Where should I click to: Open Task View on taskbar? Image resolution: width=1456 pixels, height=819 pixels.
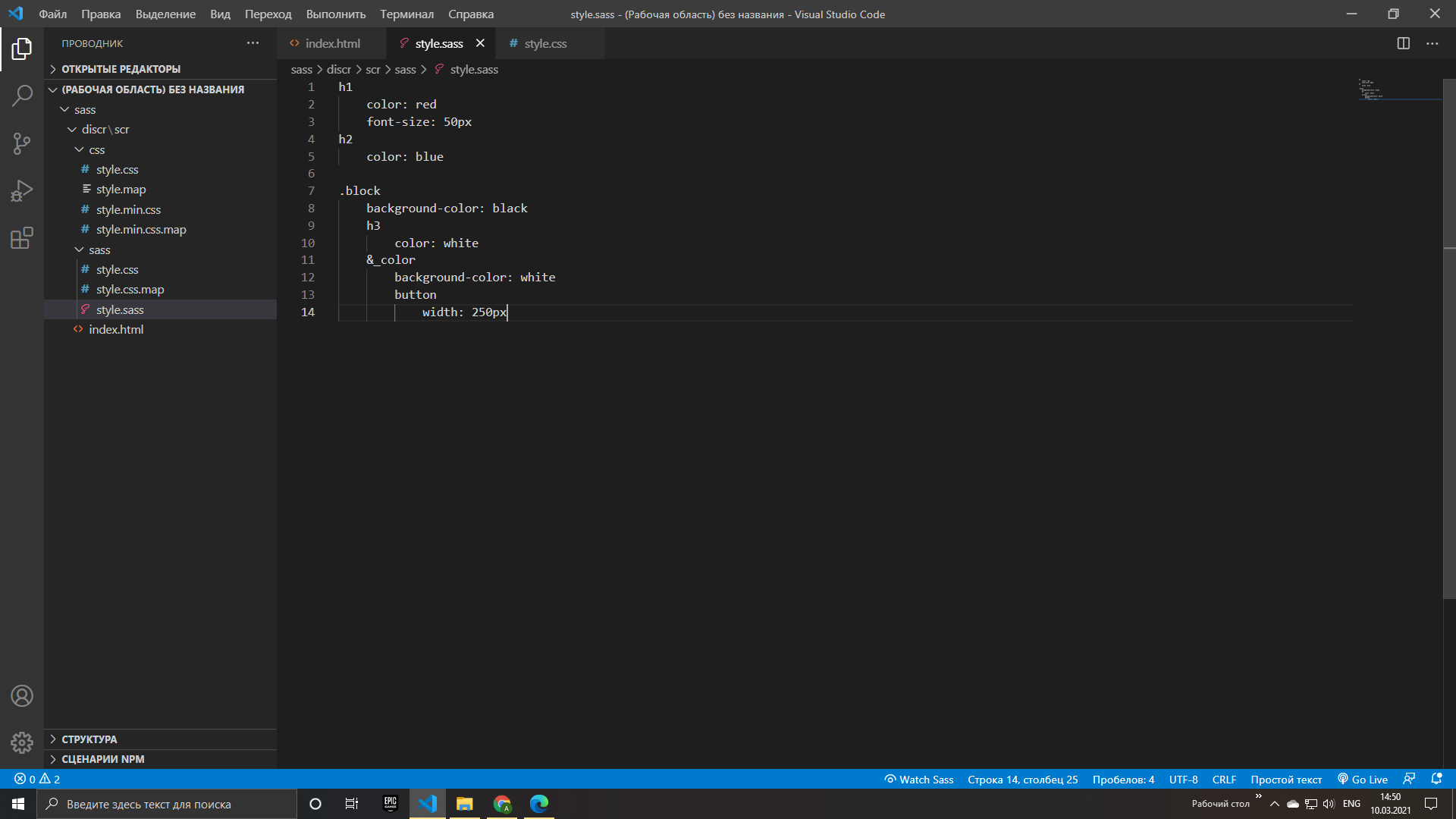(x=352, y=804)
